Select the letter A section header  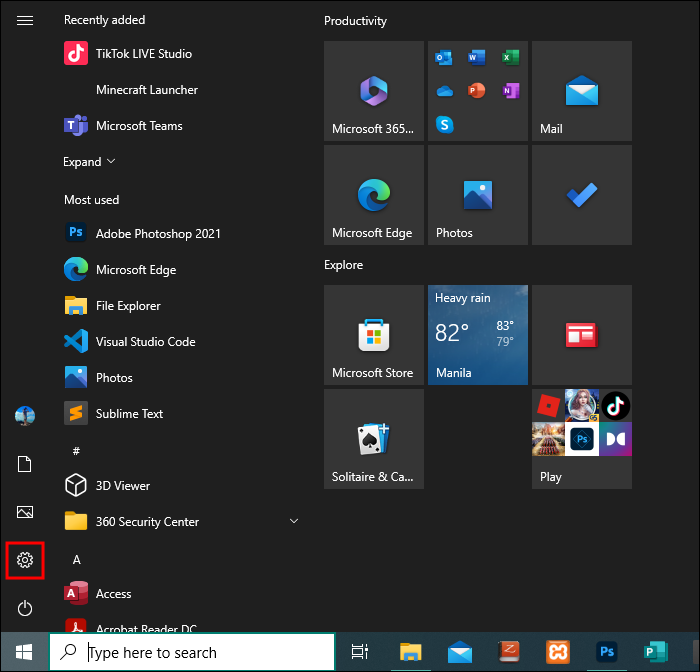77,559
